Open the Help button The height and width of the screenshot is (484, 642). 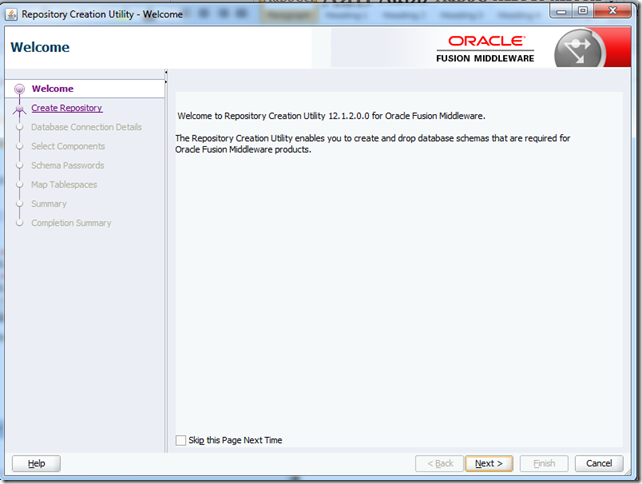click(36, 464)
